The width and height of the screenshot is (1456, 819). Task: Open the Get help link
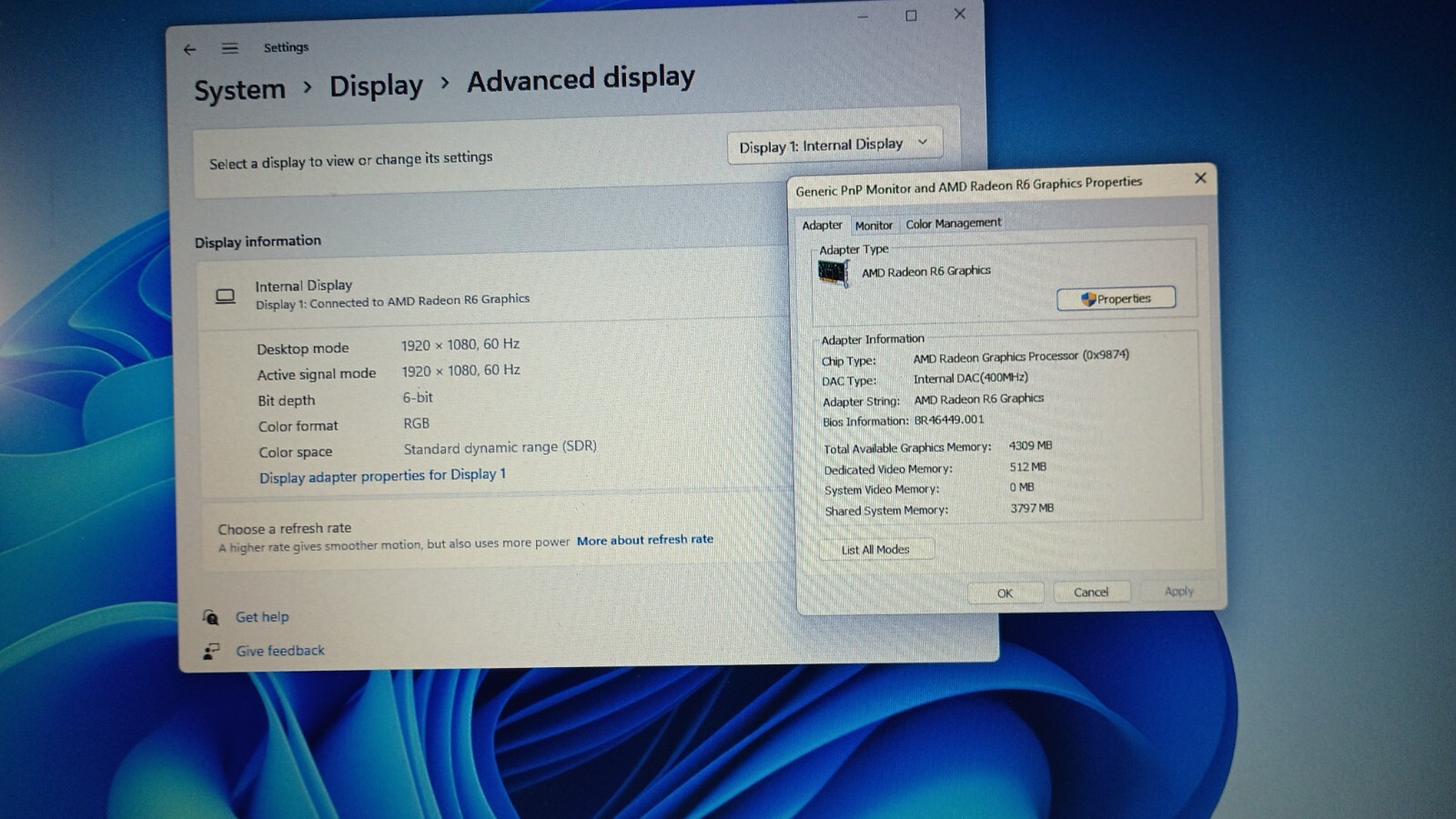(x=262, y=617)
